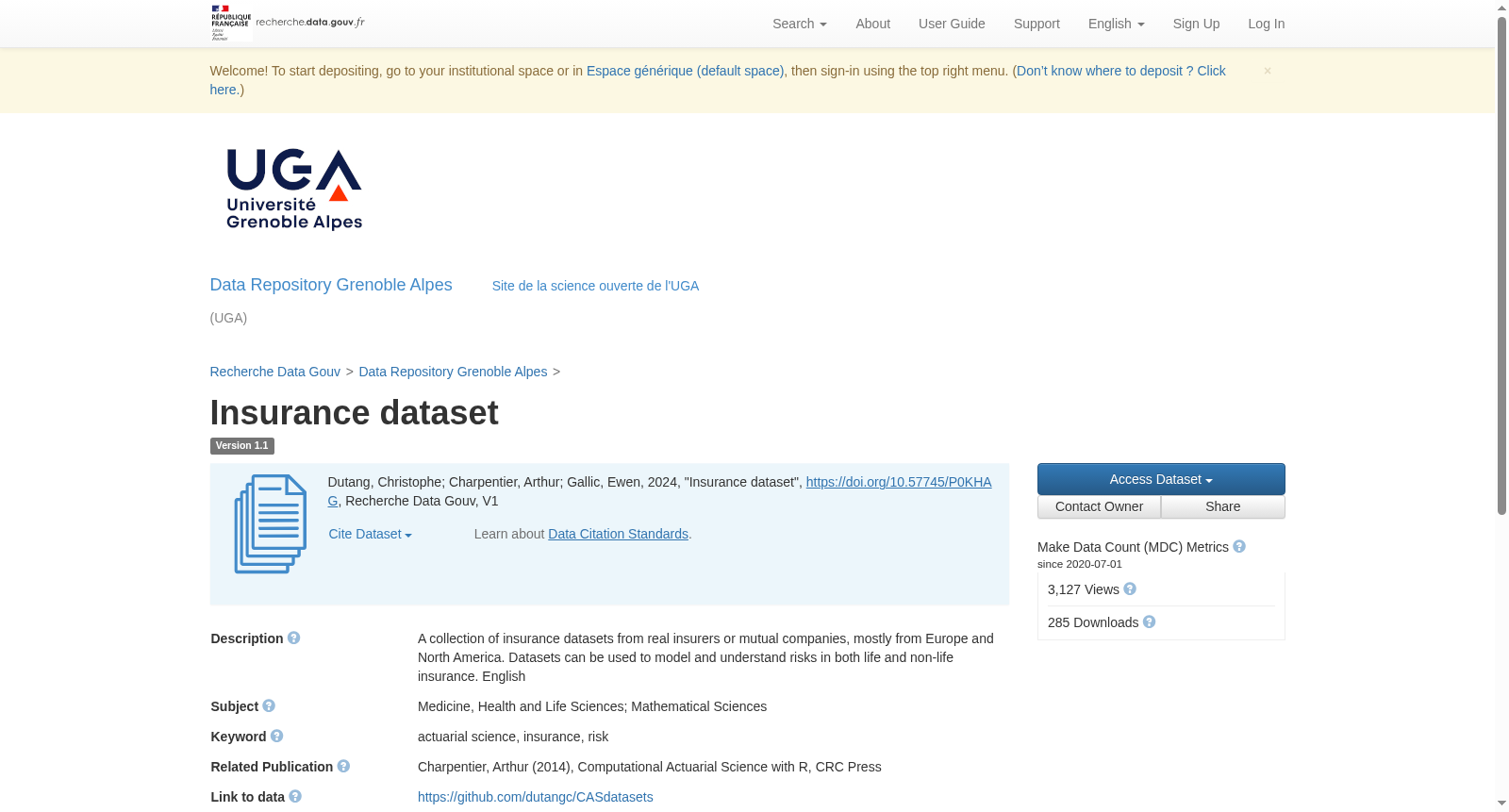The width and height of the screenshot is (1509, 812).
Task: Click Log In in the navbar
Action: tap(1266, 24)
